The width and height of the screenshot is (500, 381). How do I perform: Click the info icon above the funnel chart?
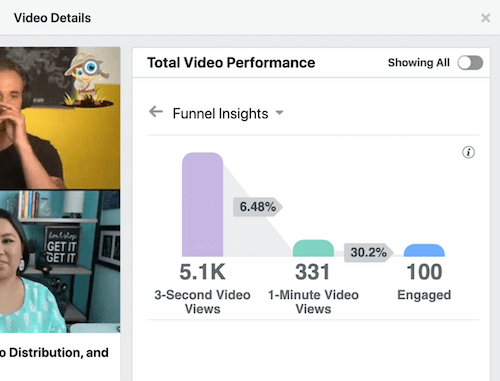[x=468, y=152]
